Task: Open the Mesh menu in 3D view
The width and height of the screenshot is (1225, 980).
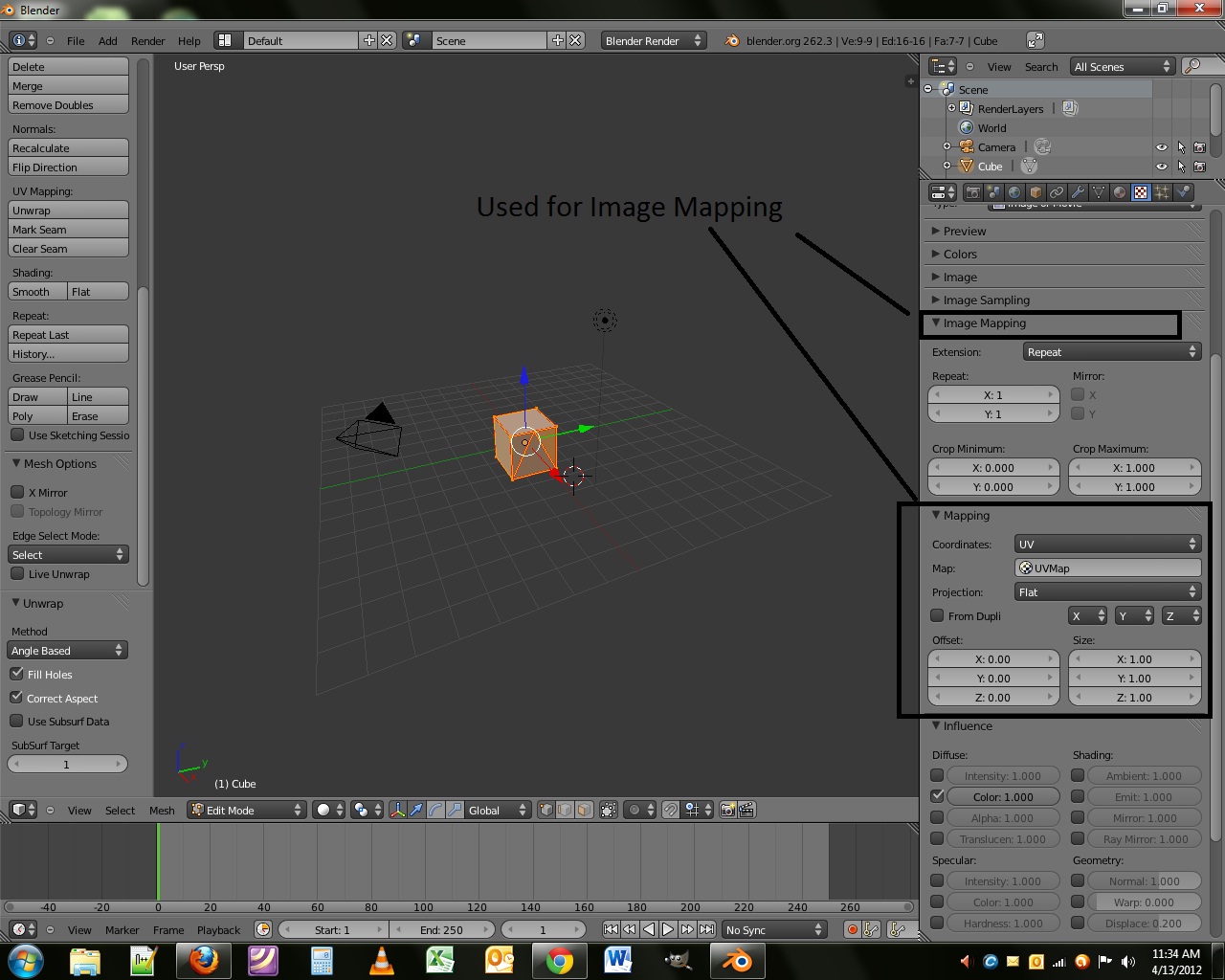Action: 162,810
